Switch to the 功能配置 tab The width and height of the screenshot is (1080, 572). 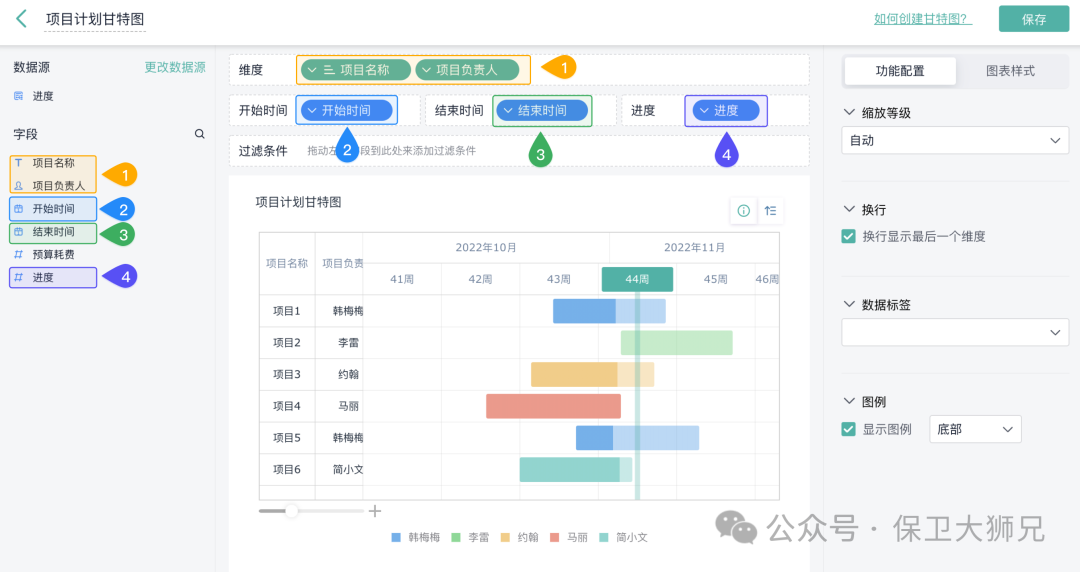pyautogui.click(x=900, y=71)
